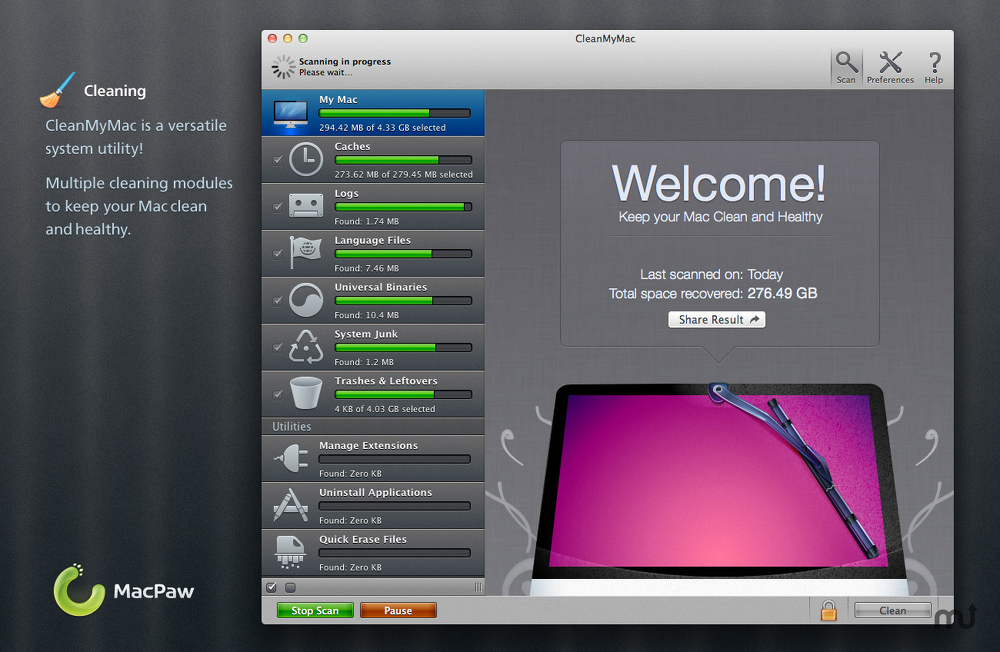Click the CleanMyMac window title

[605, 38]
